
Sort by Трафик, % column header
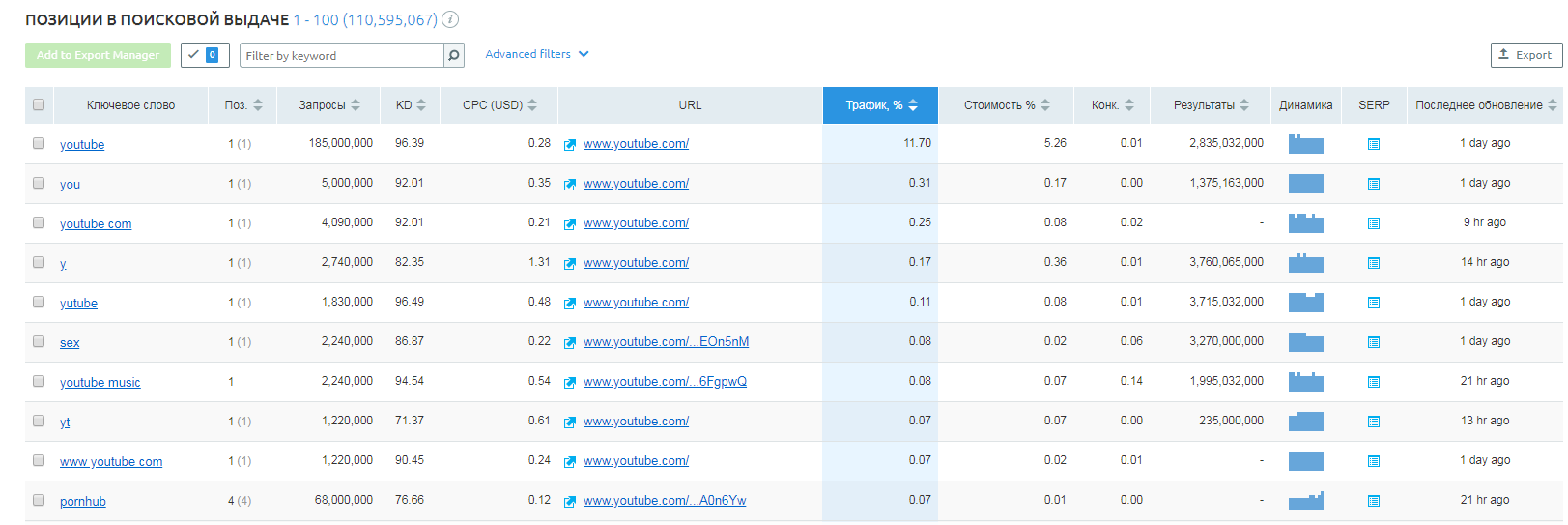tap(880, 105)
